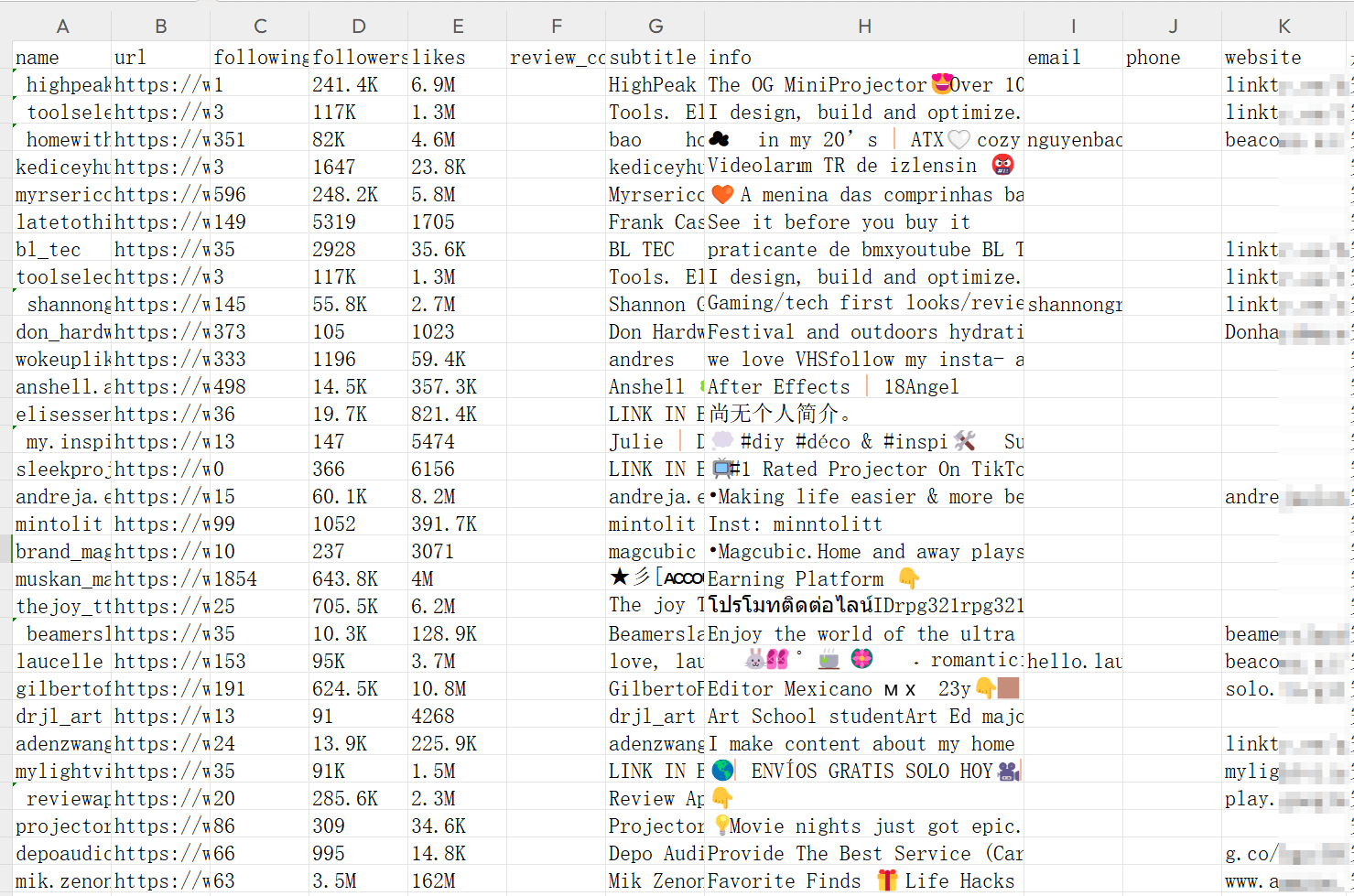Select followers cell showing 3.5M

pos(359,880)
